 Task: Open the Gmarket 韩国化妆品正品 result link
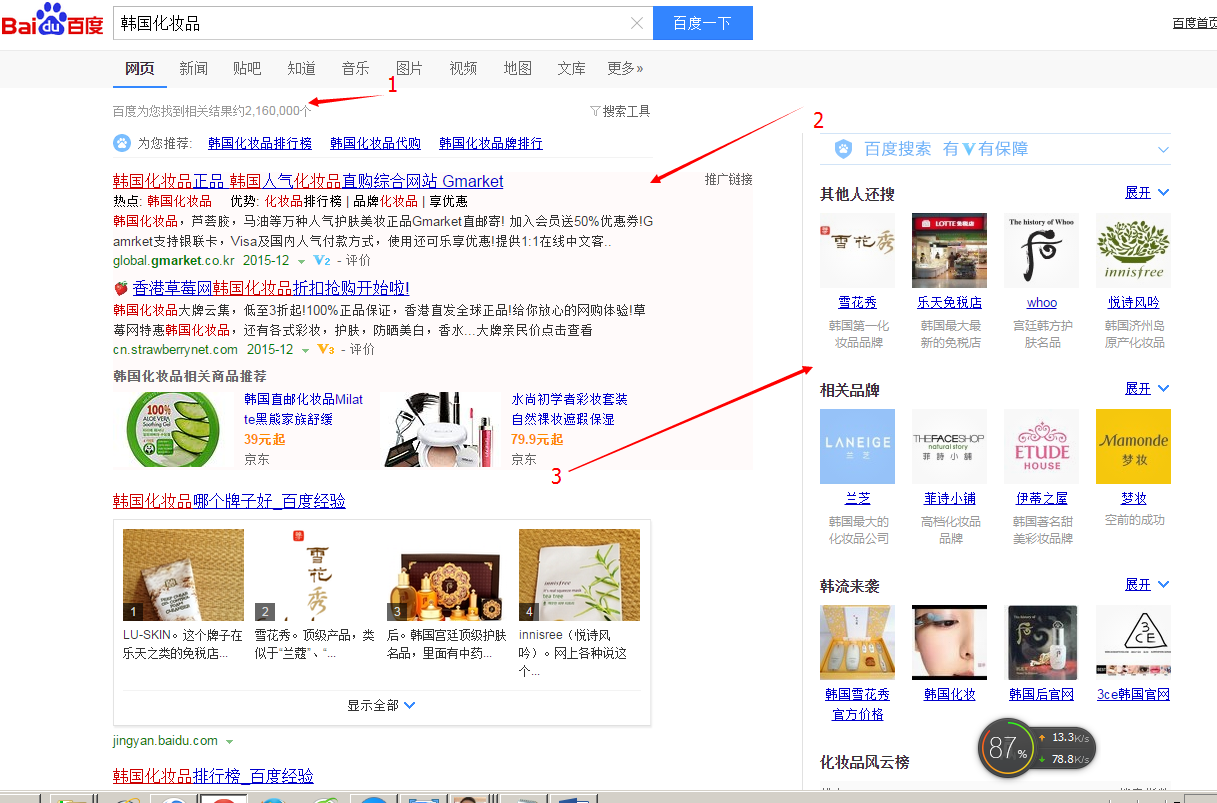coord(308,181)
